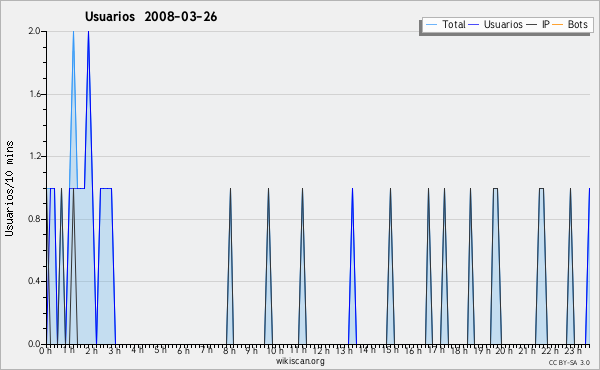Click the 'Usuarios/10 mins' y-axis label
This screenshot has width=600, height=370.
(x=10, y=188)
